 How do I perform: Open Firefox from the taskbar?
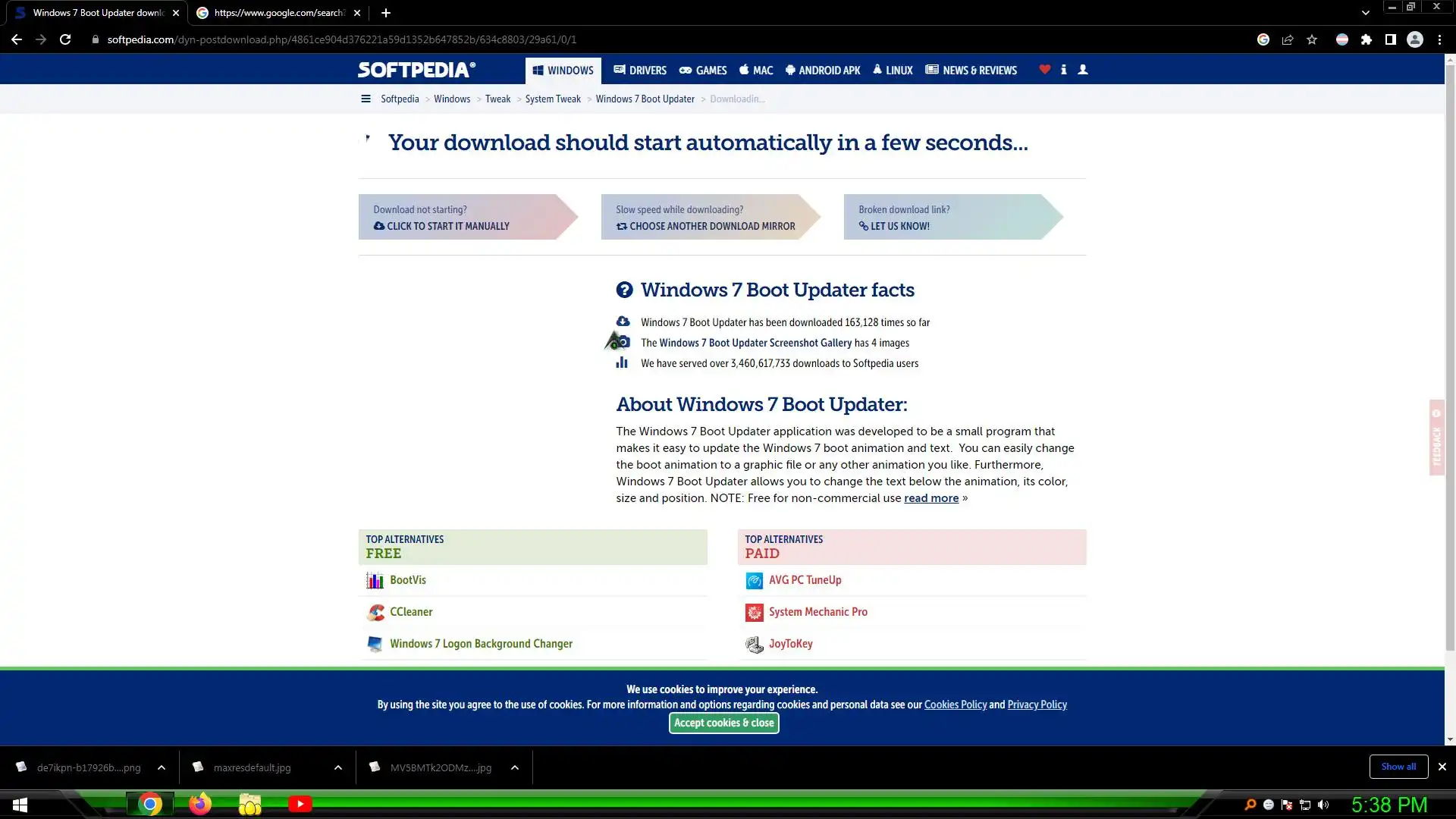[x=200, y=804]
